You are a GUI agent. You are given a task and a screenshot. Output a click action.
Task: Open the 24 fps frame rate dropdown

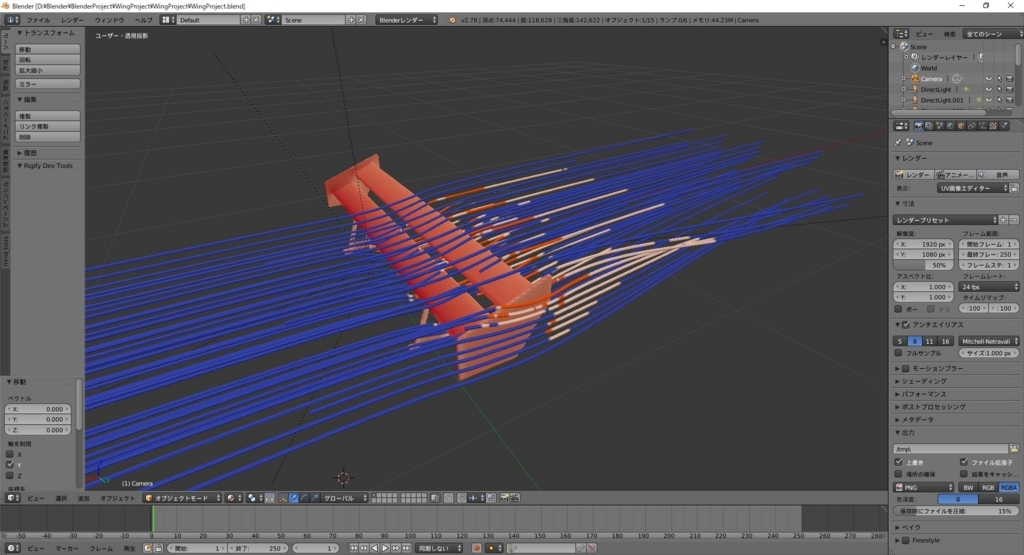989,287
